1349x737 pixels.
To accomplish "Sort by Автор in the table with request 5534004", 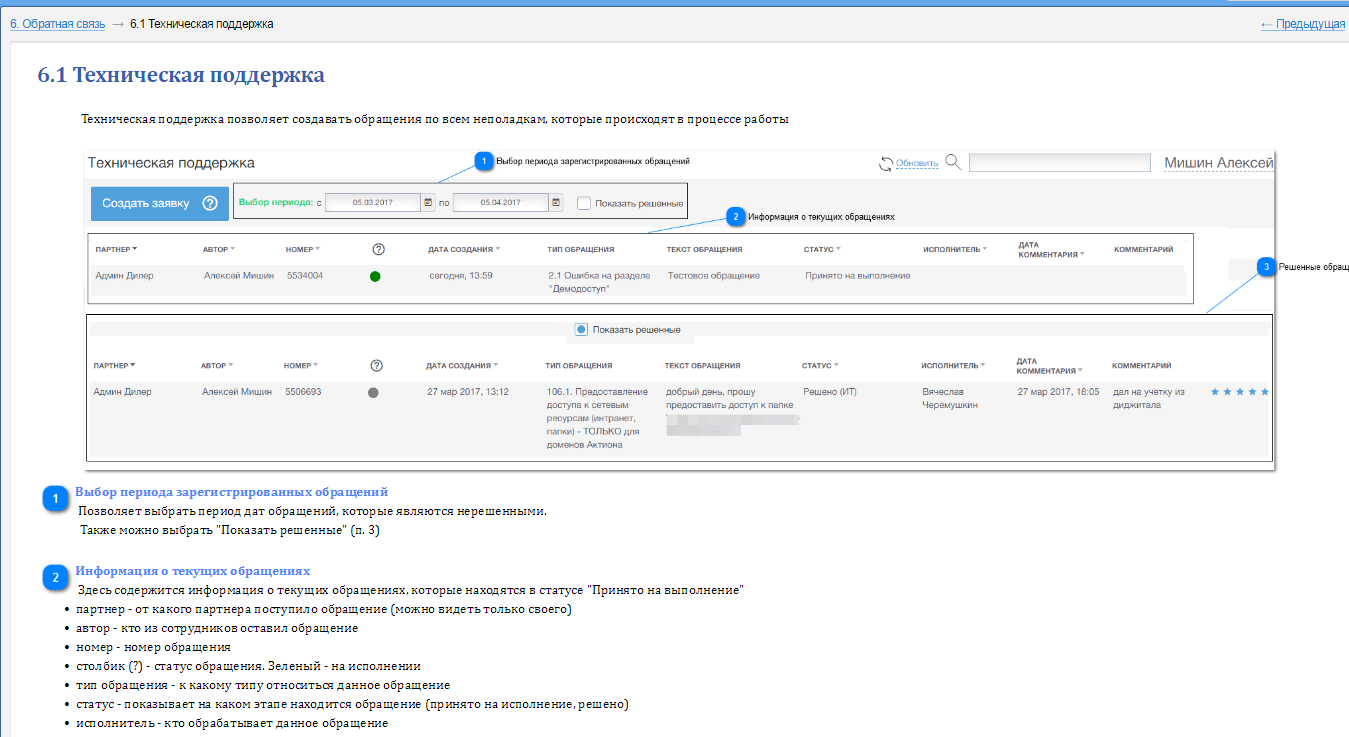I will pos(219,249).
